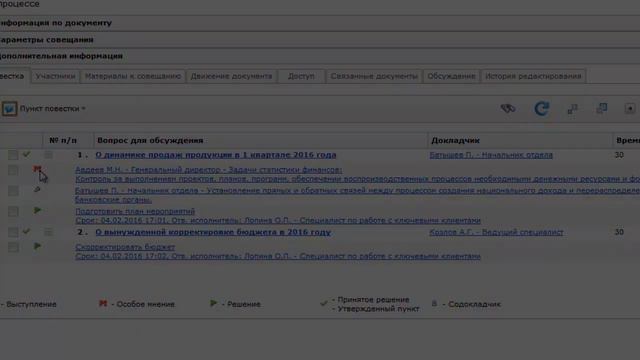This screenshot has width=640, height=360.
Task: Click the 'Особое мнение' legend label
Action: pos(146,304)
